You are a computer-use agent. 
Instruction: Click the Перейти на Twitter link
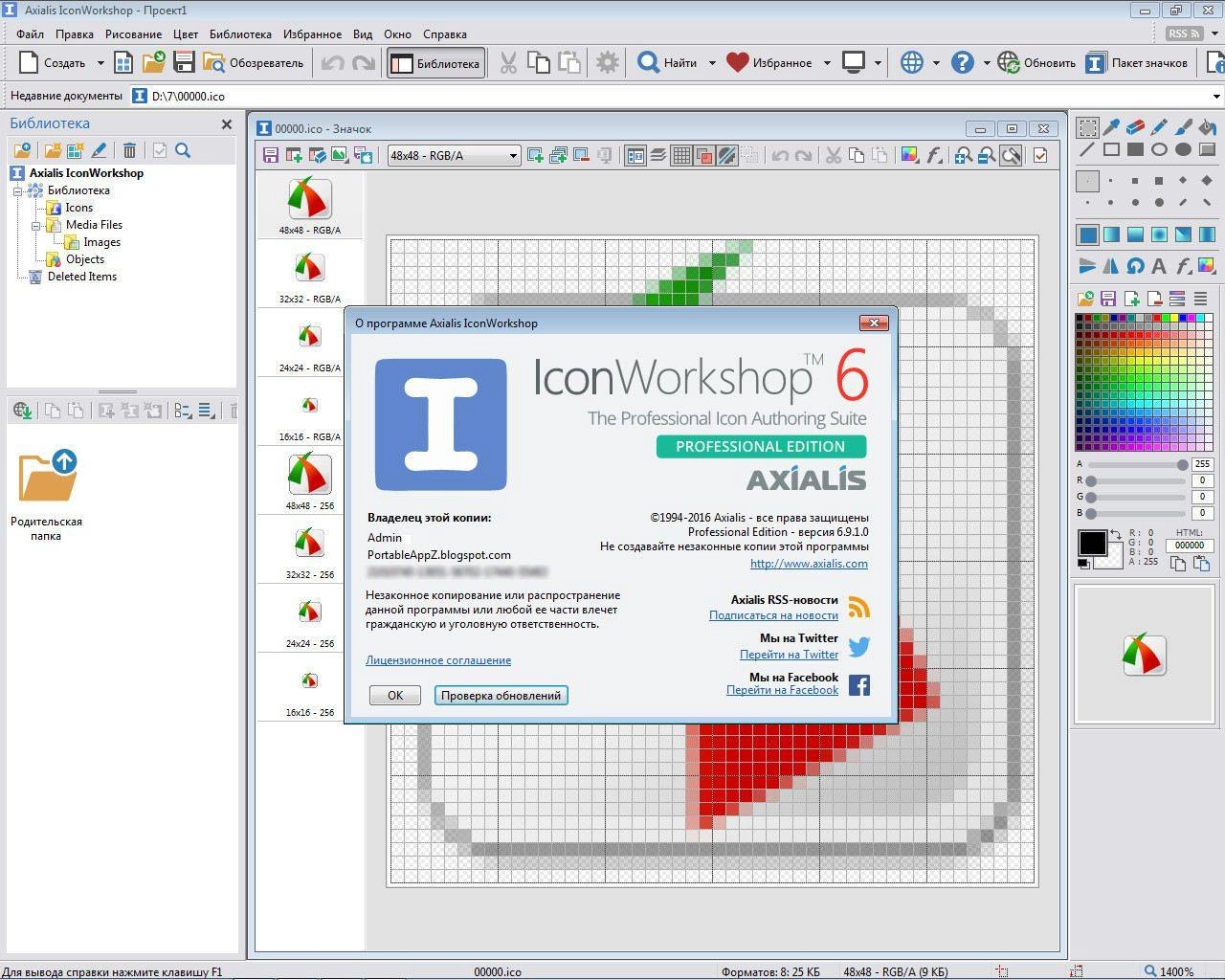pos(789,655)
